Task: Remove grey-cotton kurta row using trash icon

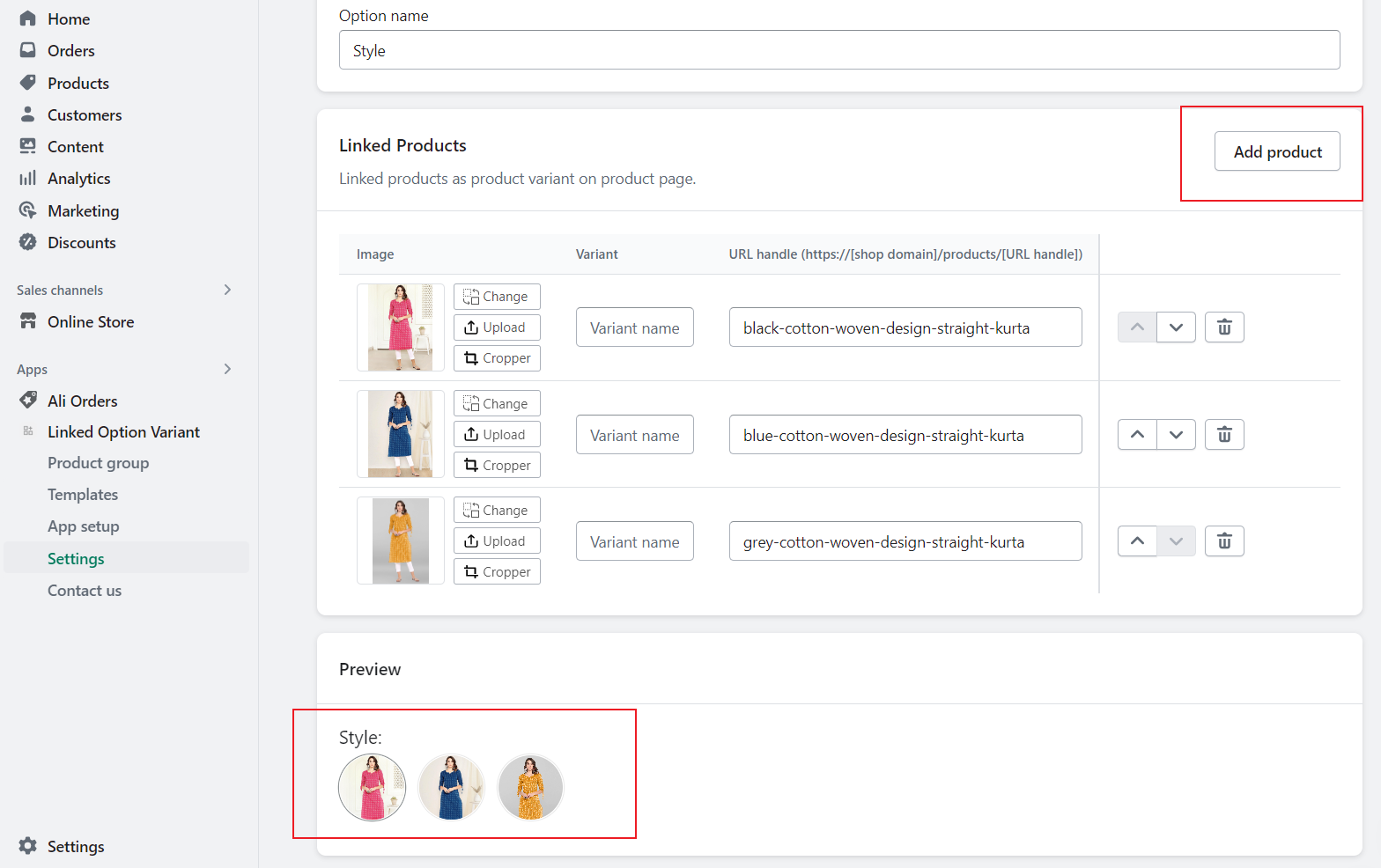Action: (1223, 541)
